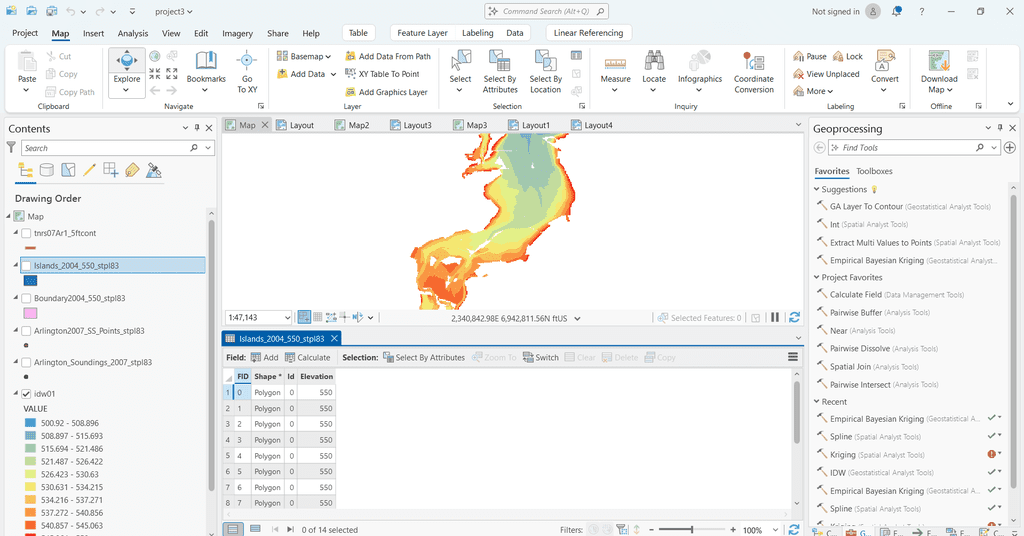Collapse the Recent tools section
This screenshot has height=536, width=1024.
click(816, 402)
